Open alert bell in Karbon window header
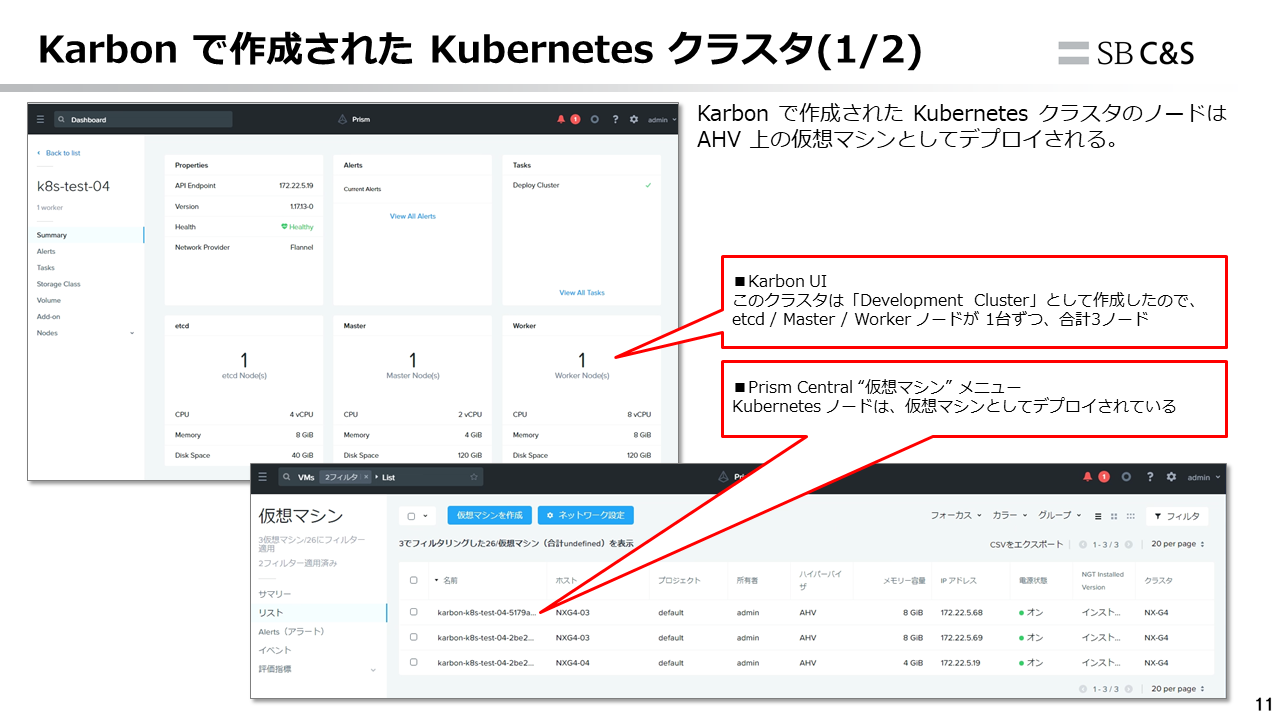 coord(561,119)
